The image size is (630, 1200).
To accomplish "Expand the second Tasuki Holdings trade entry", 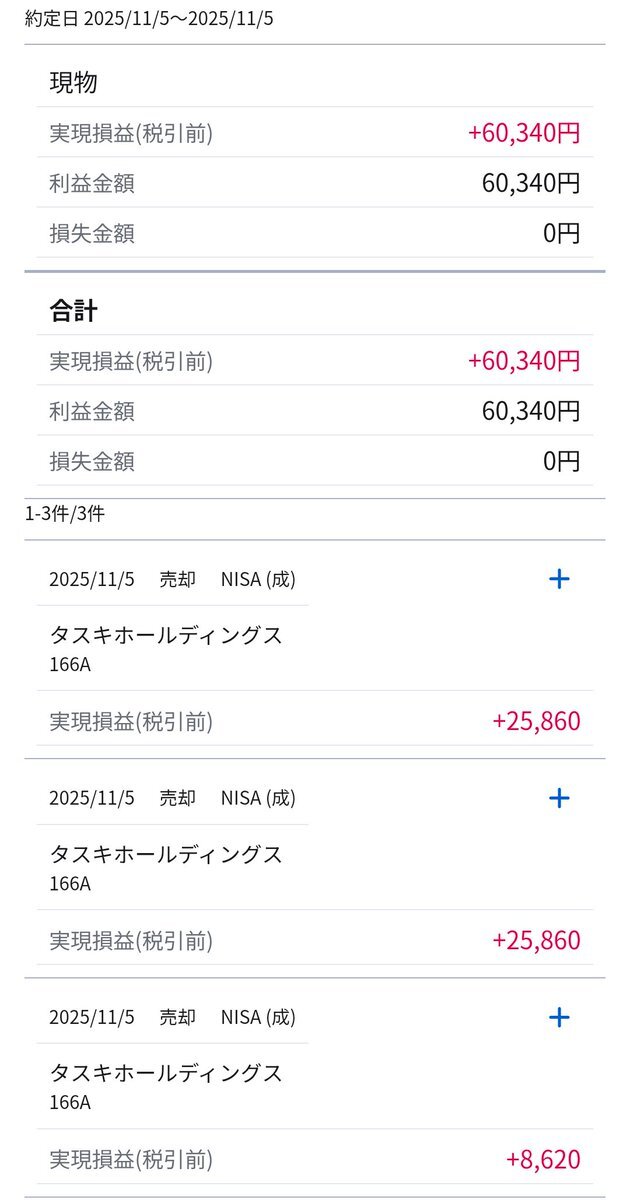I will (559, 798).
